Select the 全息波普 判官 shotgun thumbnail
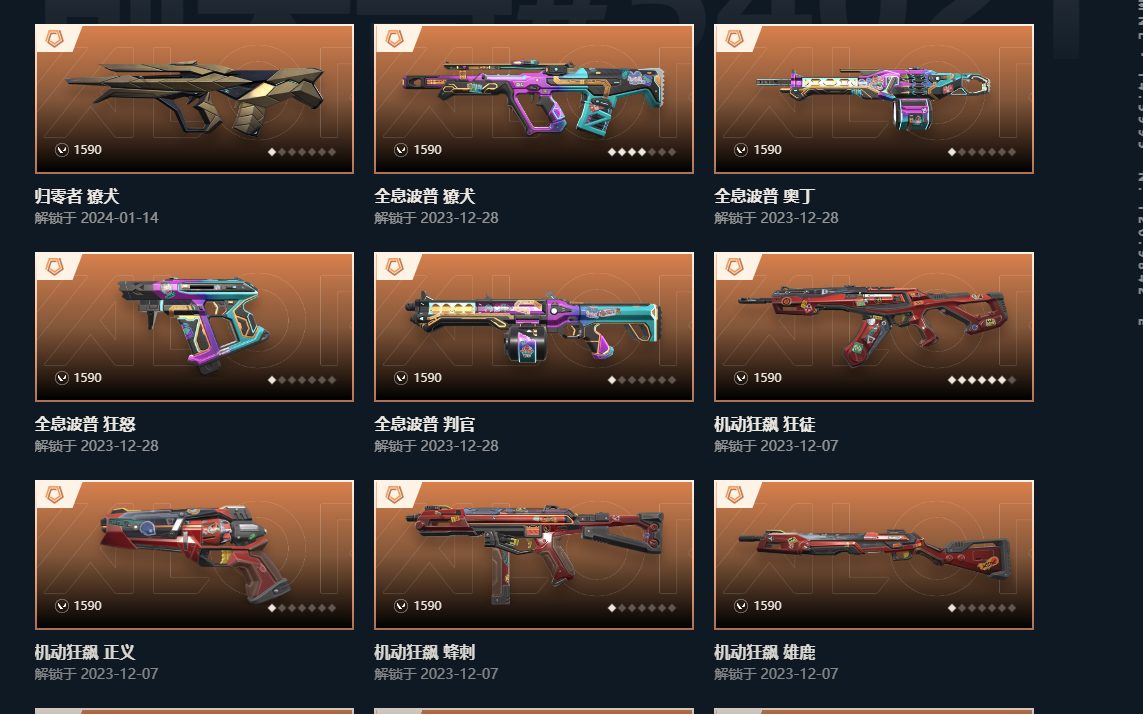The width and height of the screenshot is (1143, 714). click(x=534, y=327)
